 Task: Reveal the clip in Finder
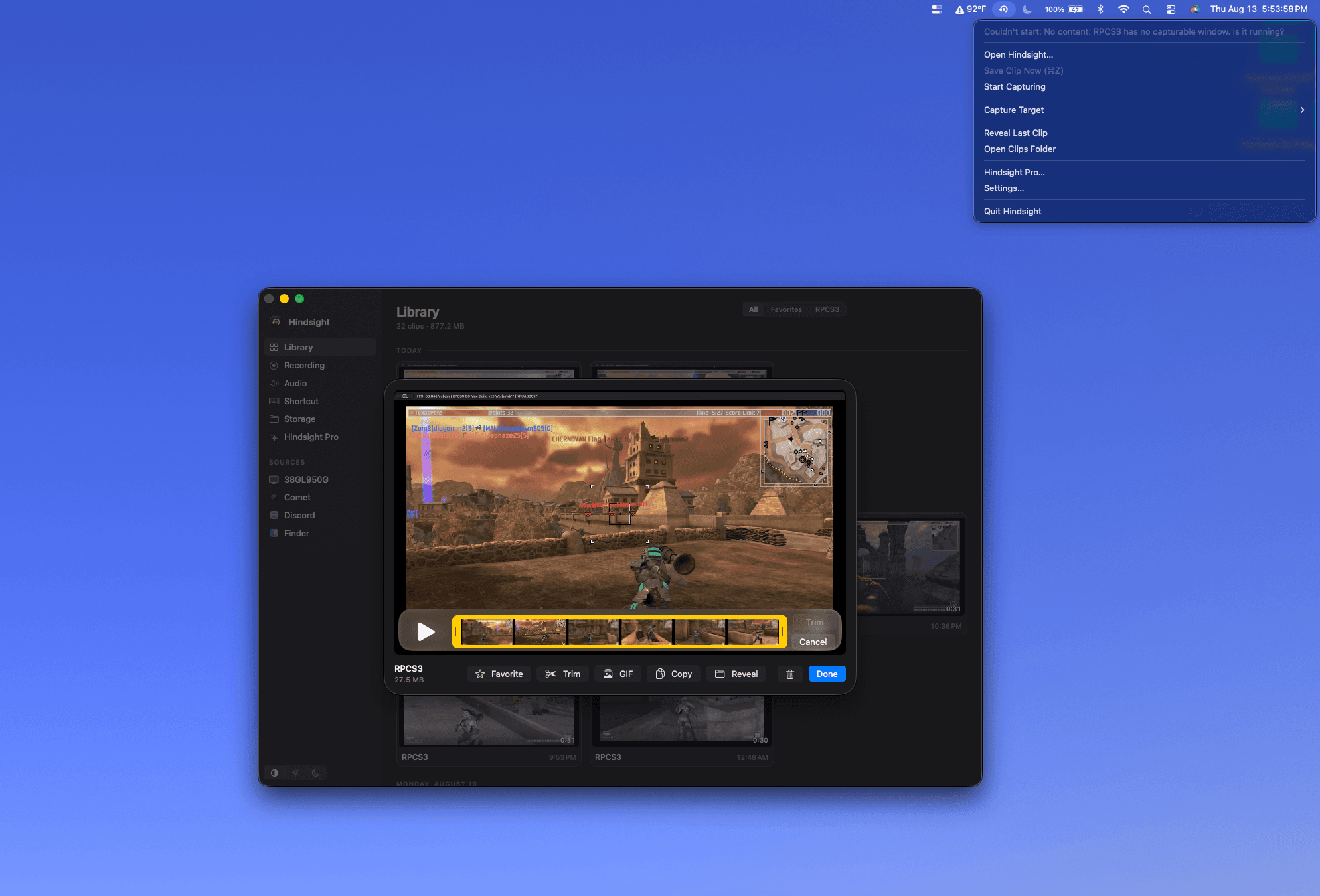pos(736,674)
